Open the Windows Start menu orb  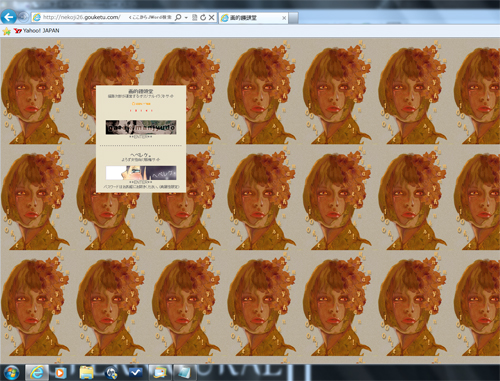(12, 373)
